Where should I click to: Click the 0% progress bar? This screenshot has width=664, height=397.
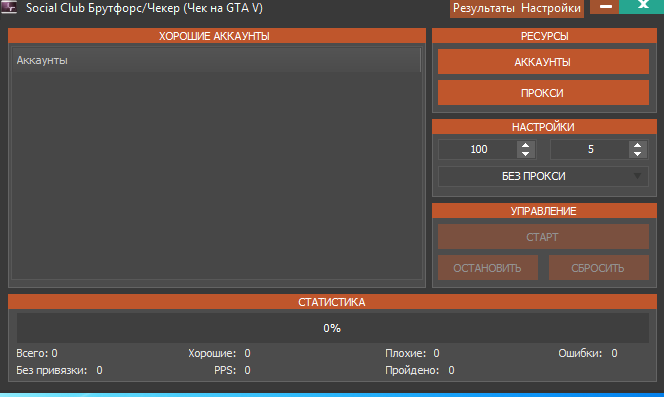coord(332,328)
